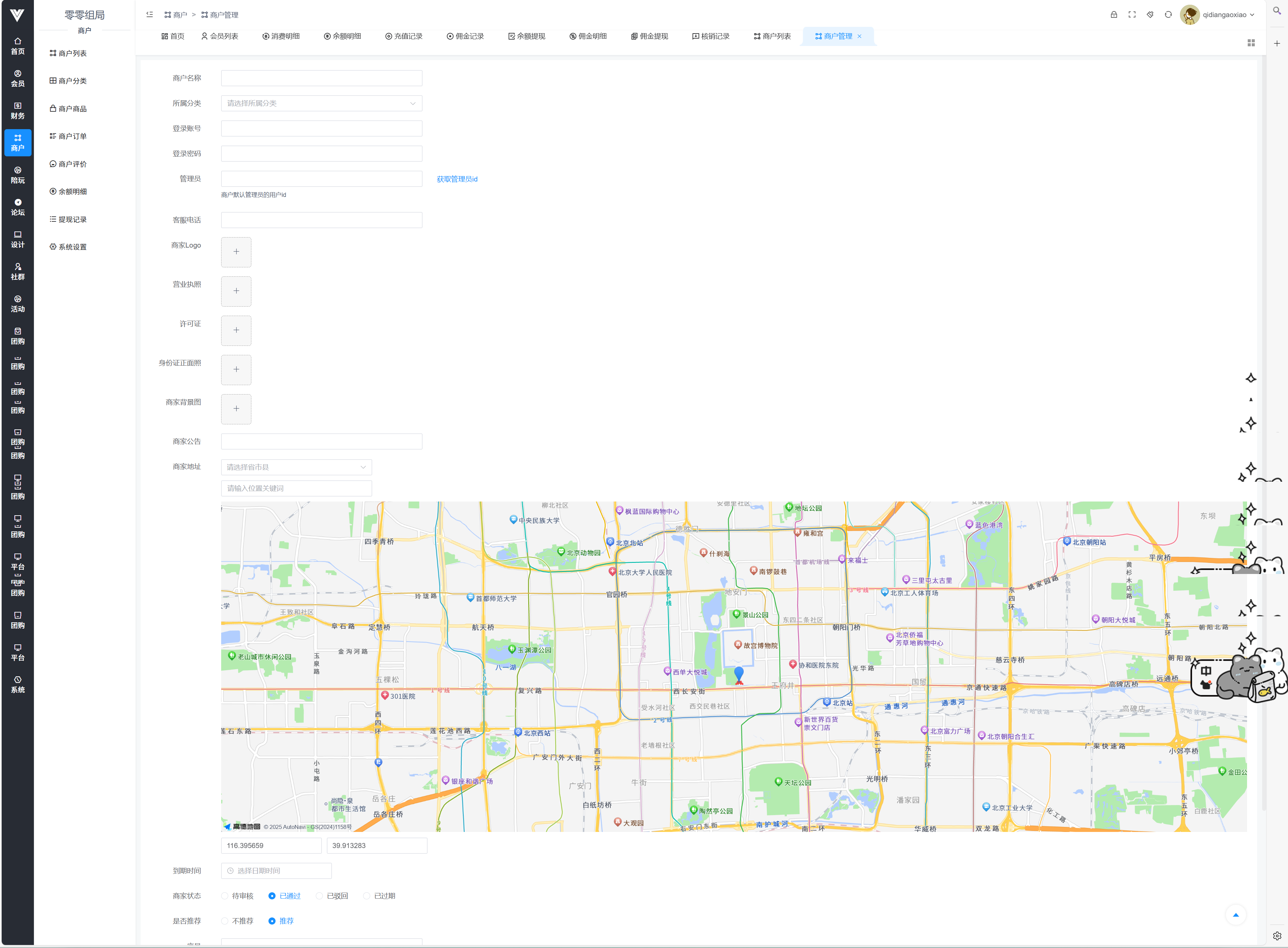The image size is (1288, 948).
Task: Choose the 不推荐 radio option
Action: point(225,921)
